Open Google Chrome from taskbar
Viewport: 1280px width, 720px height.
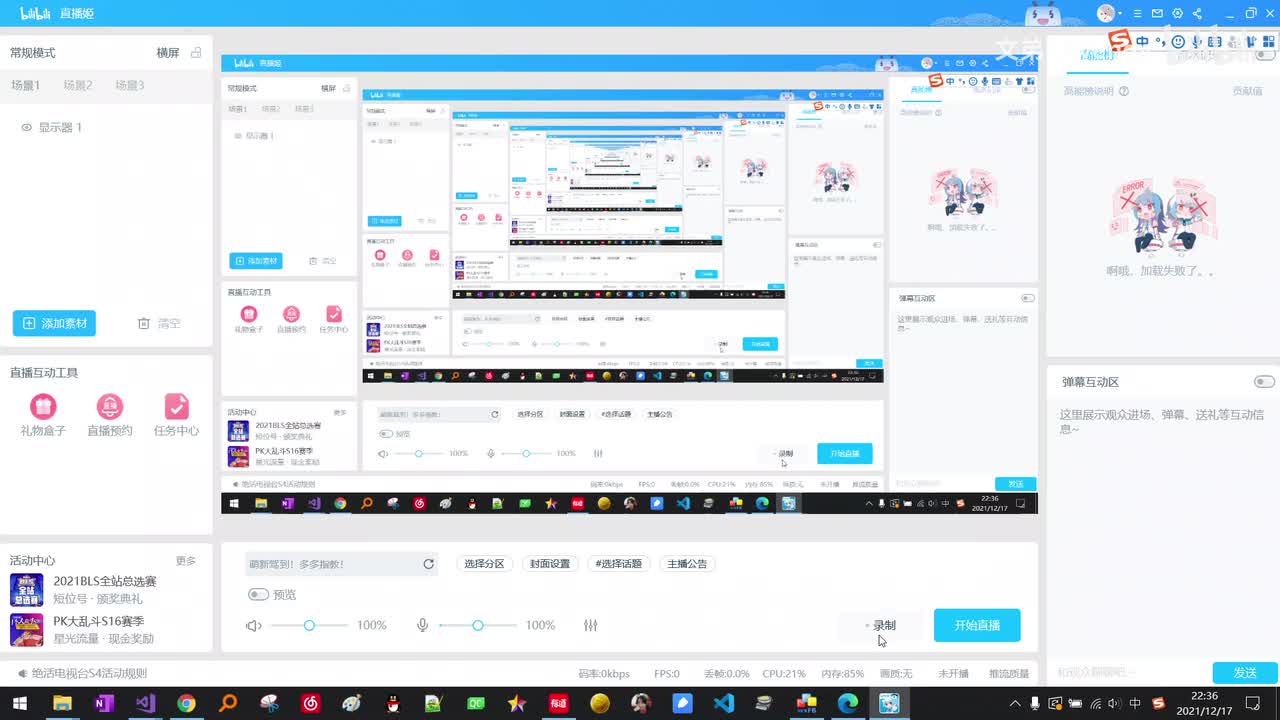[x=186, y=703]
